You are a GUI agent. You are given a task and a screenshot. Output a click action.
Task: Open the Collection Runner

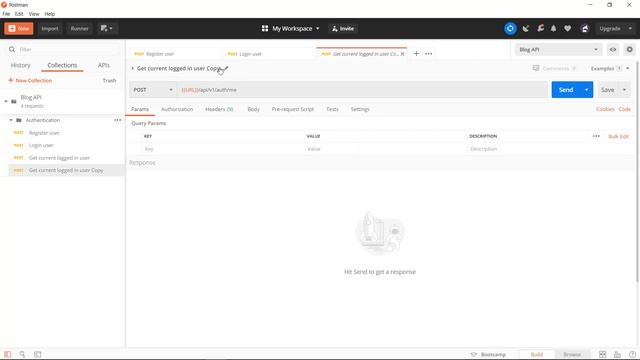click(x=79, y=29)
